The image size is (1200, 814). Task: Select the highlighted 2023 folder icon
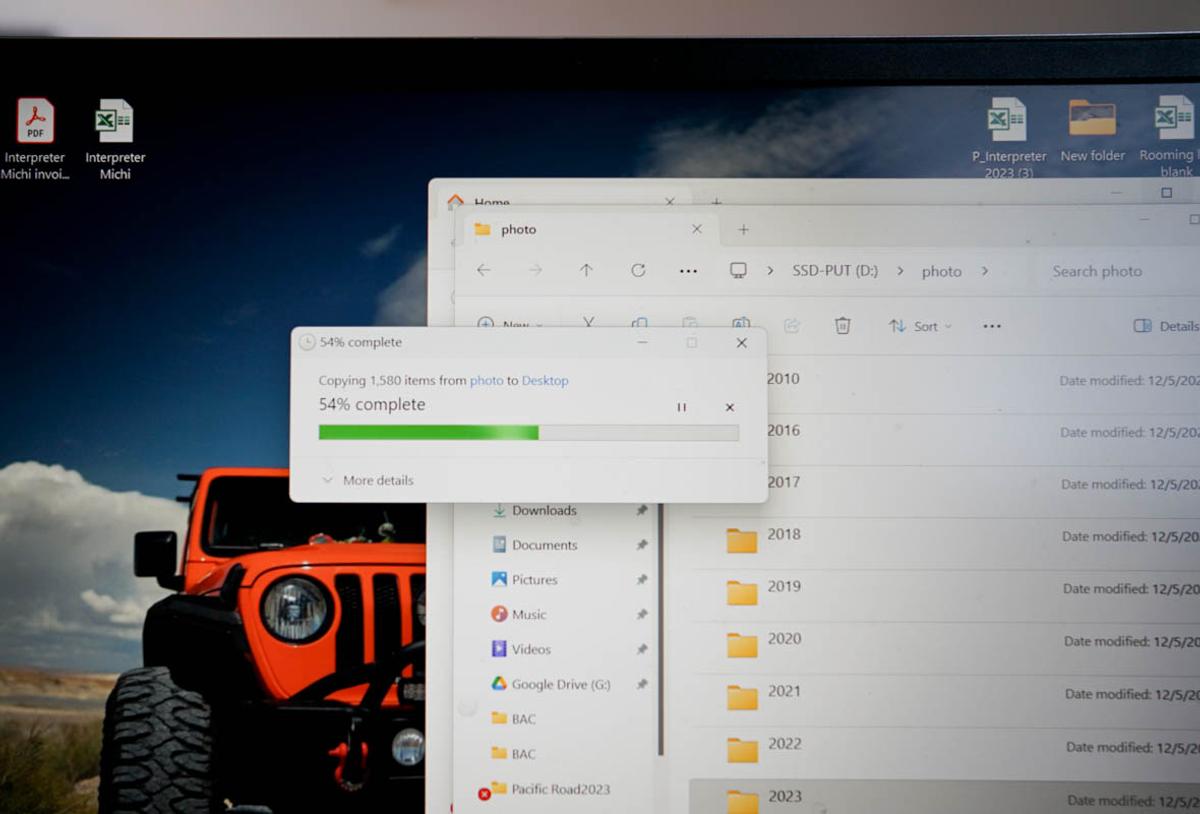click(742, 801)
